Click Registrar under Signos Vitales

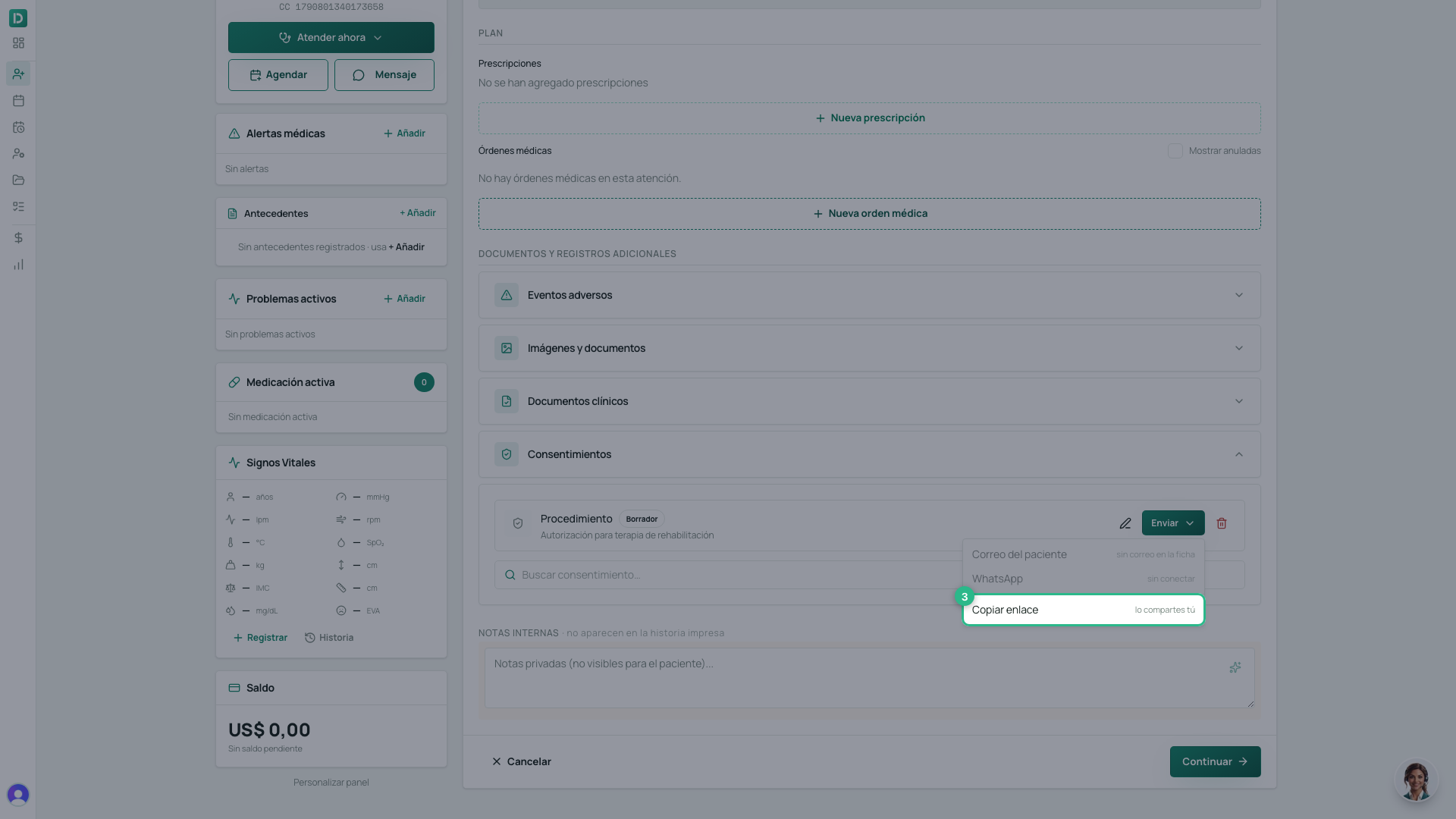(260, 638)
